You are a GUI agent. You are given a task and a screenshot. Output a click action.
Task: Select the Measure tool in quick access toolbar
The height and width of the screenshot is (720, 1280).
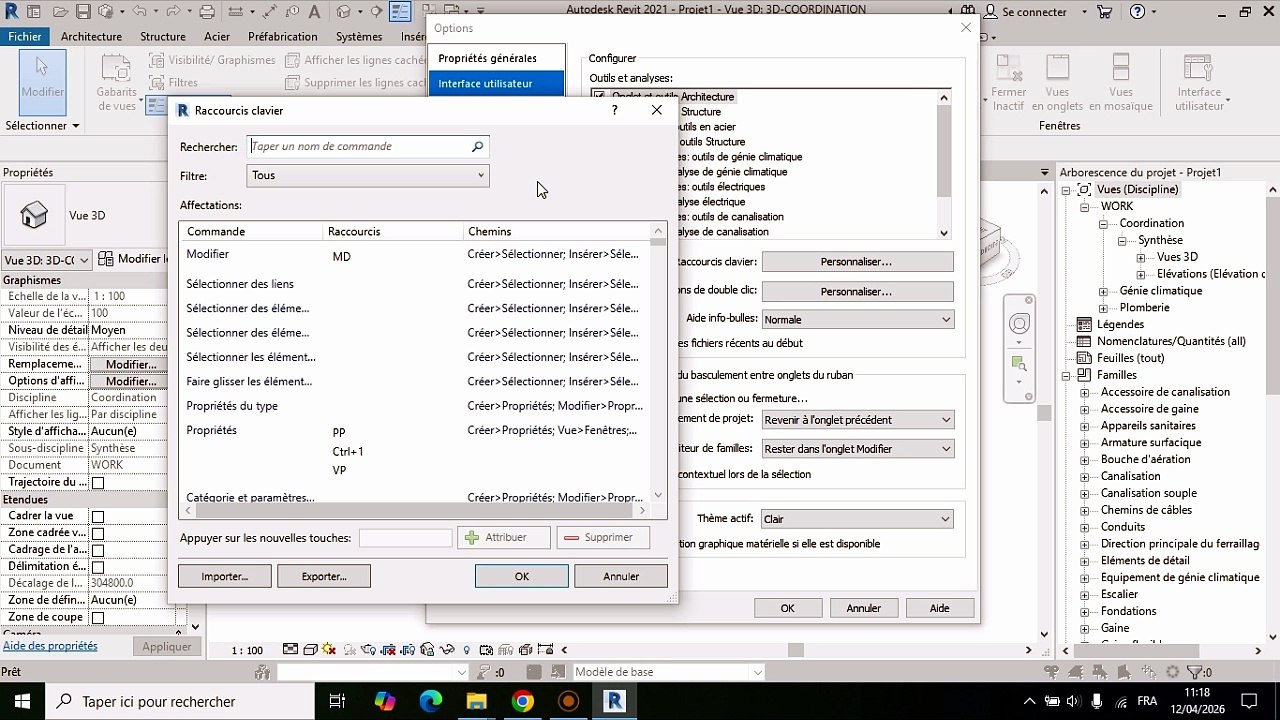click(x=235, y=12)
